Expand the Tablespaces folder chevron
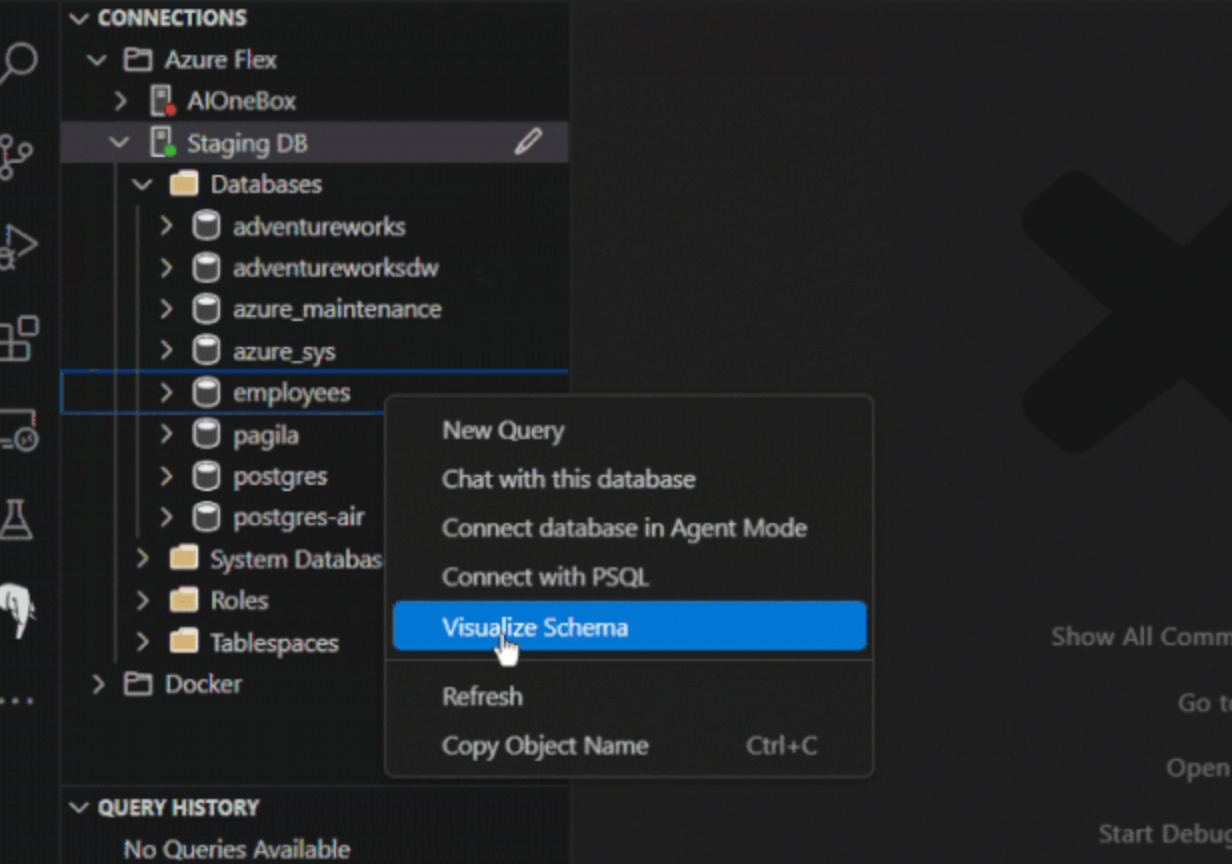This screenshot has height=864, width=1232. tap(143, 642)
